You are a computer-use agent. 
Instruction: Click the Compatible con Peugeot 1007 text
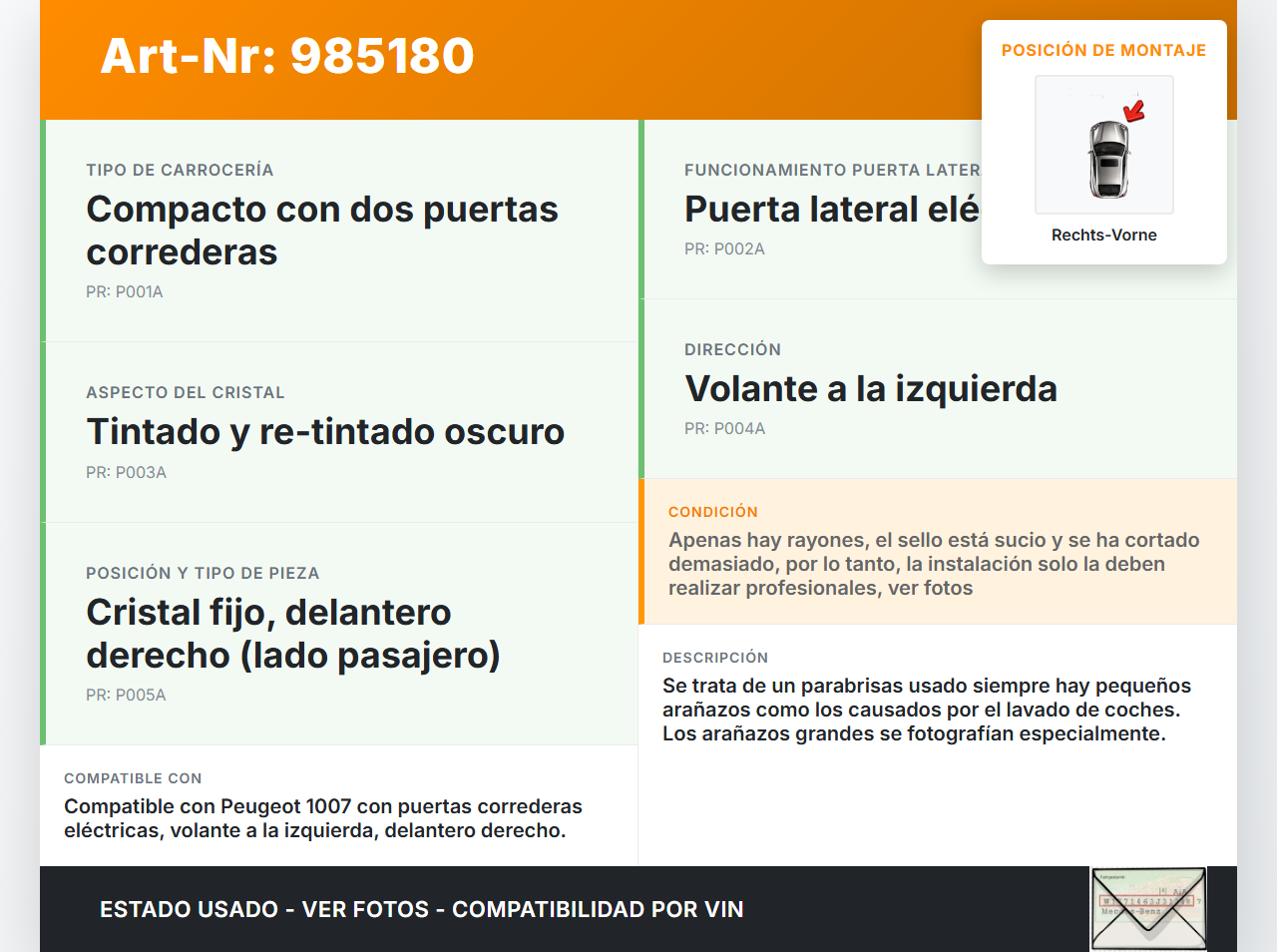tap(322, 818)
